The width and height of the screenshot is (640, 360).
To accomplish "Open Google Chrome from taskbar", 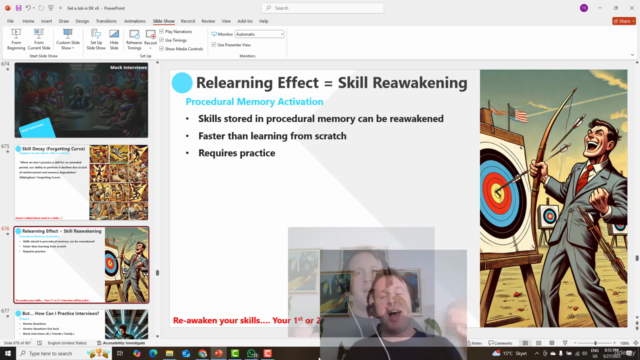I will tap(202, 353).
